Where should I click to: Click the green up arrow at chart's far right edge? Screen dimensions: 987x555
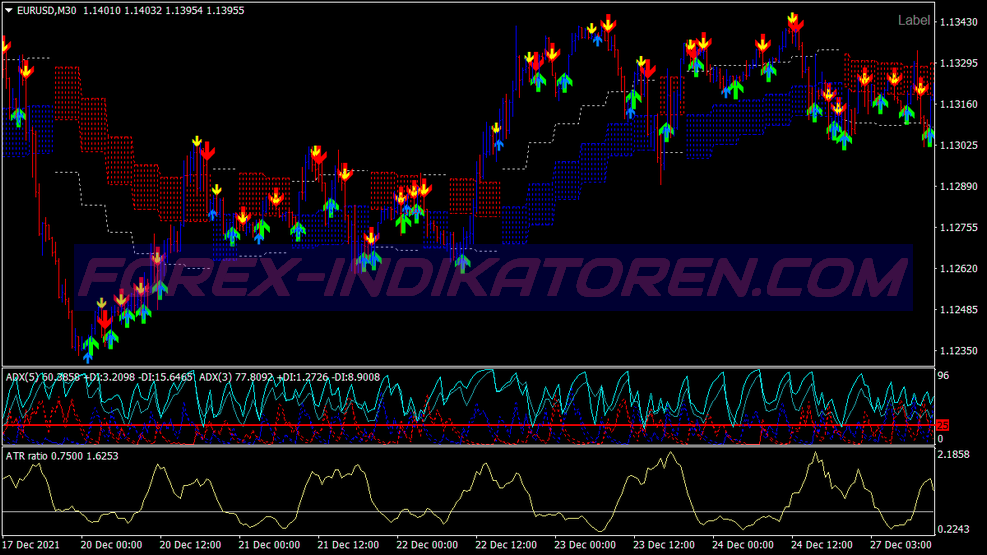pos(929,136)
